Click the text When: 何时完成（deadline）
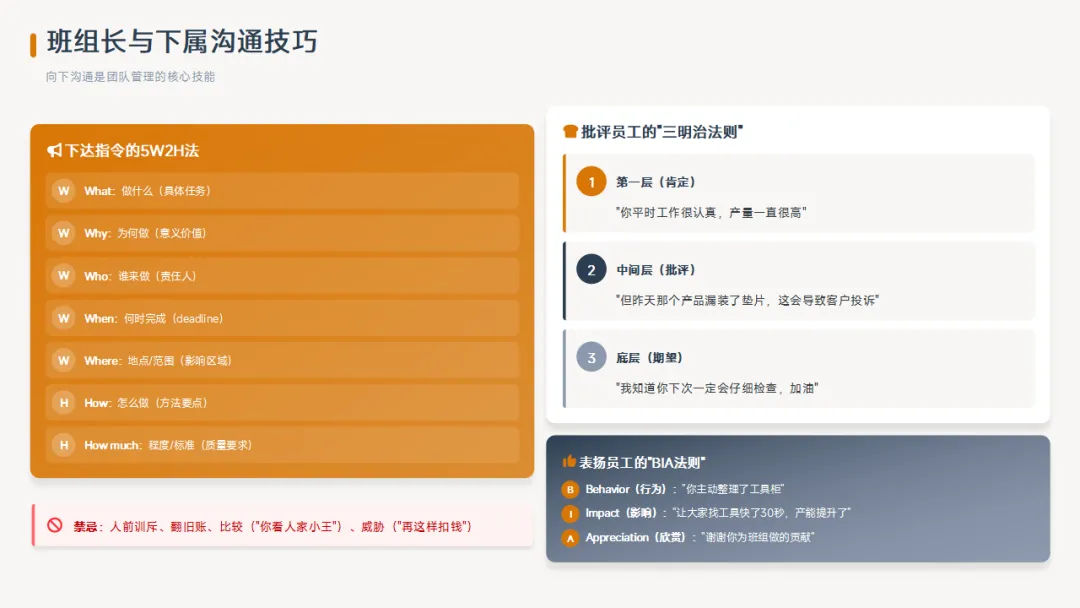The height and width of the screenshot is (608, 1080). click(x=154, y=318)
